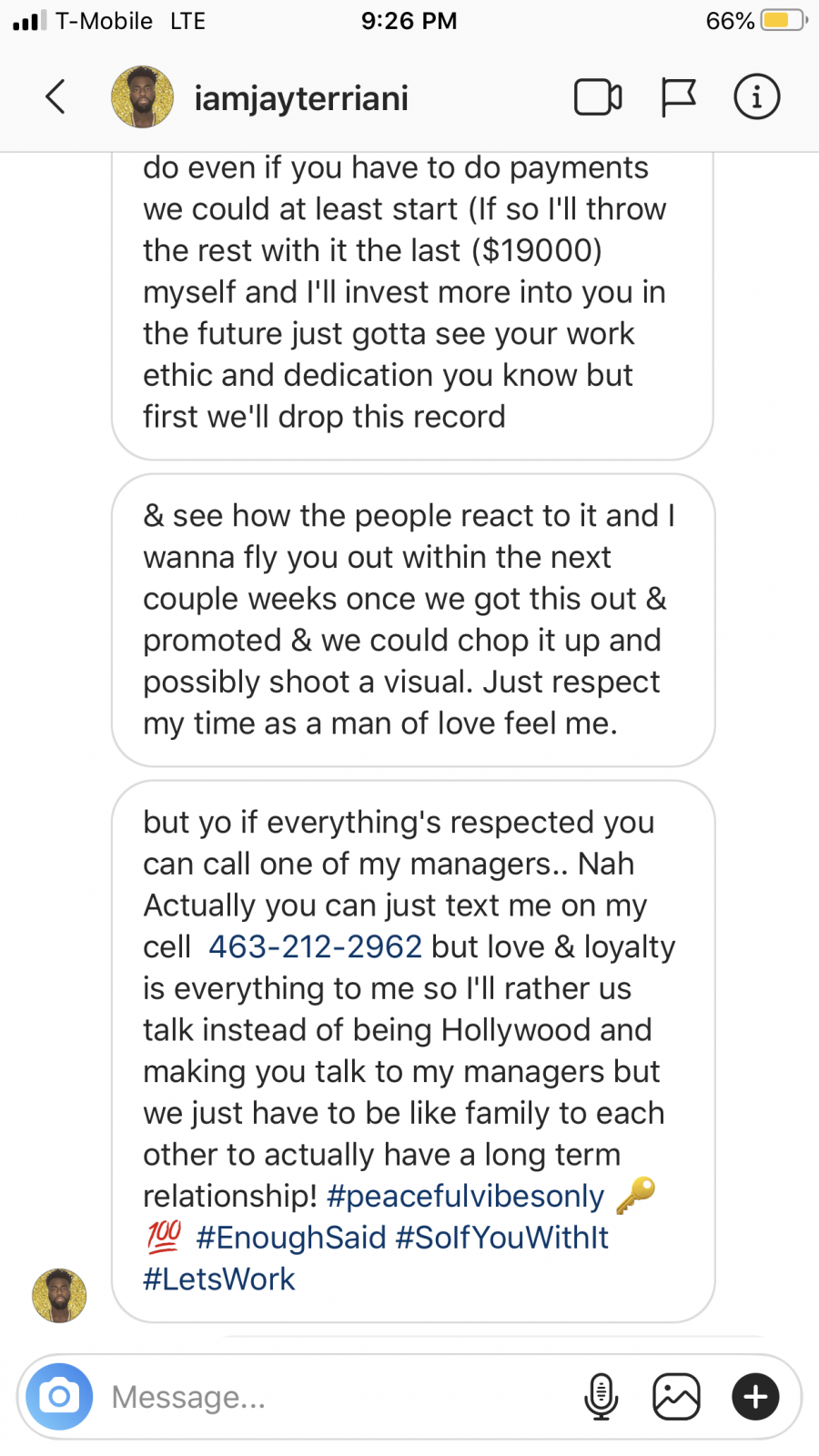The height and width of the screenshot is (1456, 819).
Task: Tap the iamjayterriani username title
Action: [301, 98]
